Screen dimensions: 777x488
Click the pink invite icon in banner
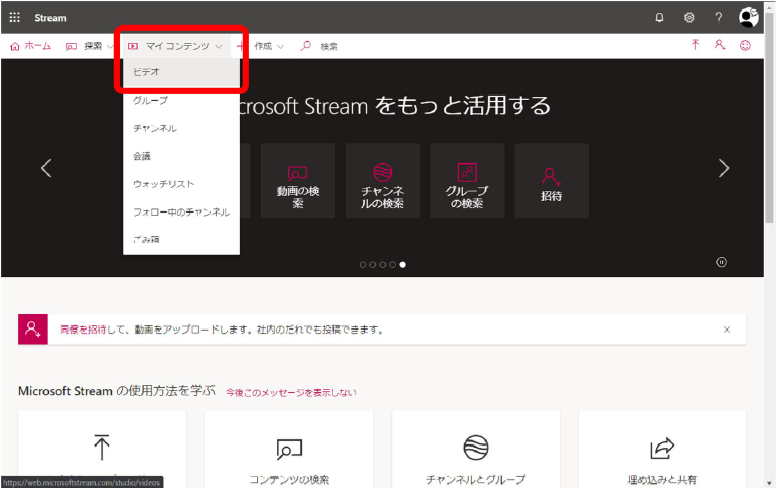pyautogui.click(x=33, y=329)
